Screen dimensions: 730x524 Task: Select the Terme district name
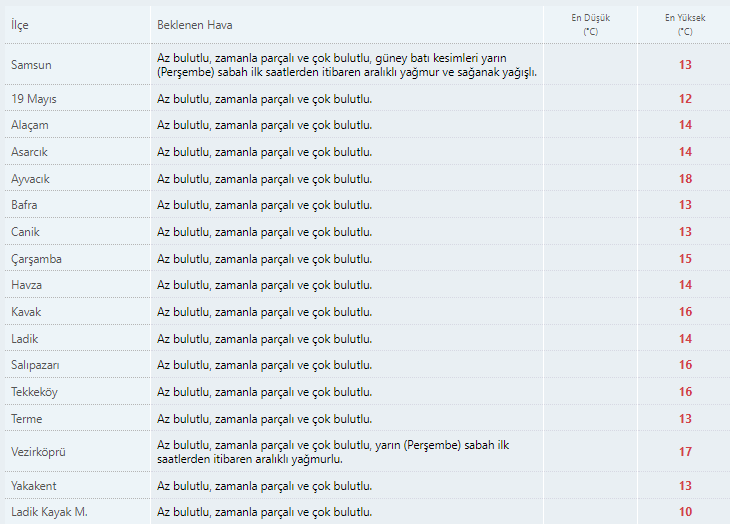click(27, 419)
